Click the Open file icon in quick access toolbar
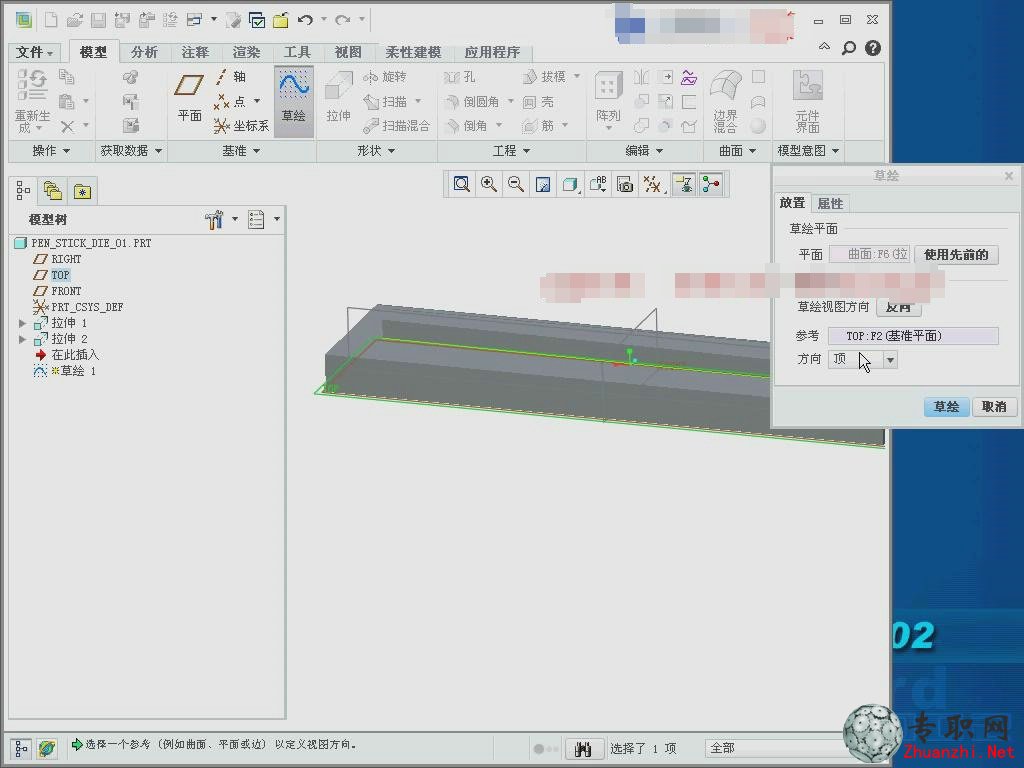This screenshot has width=1024, height=768. [x=74, y=20]
